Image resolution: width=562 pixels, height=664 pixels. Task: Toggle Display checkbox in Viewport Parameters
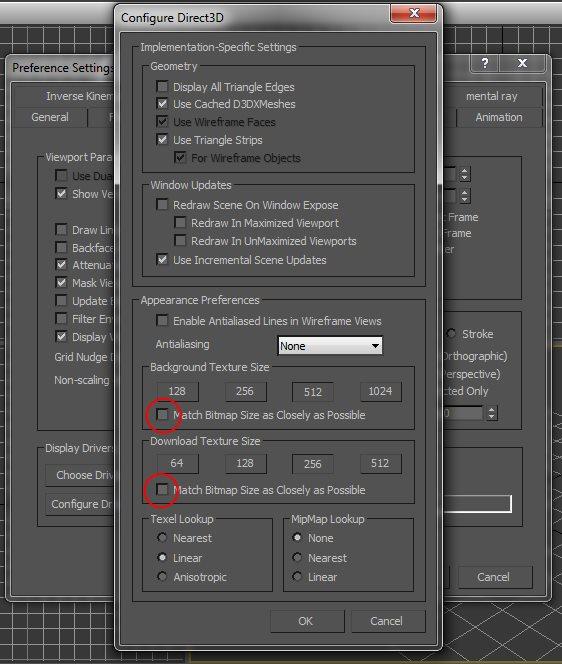pos(61,337)
